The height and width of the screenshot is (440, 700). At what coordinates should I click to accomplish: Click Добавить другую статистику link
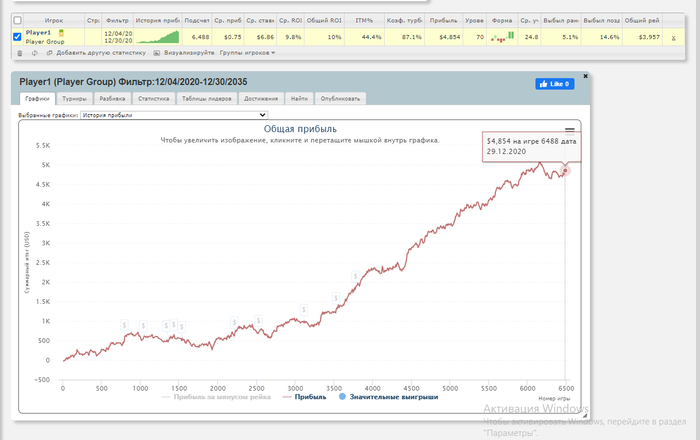(x=101, y=53)
